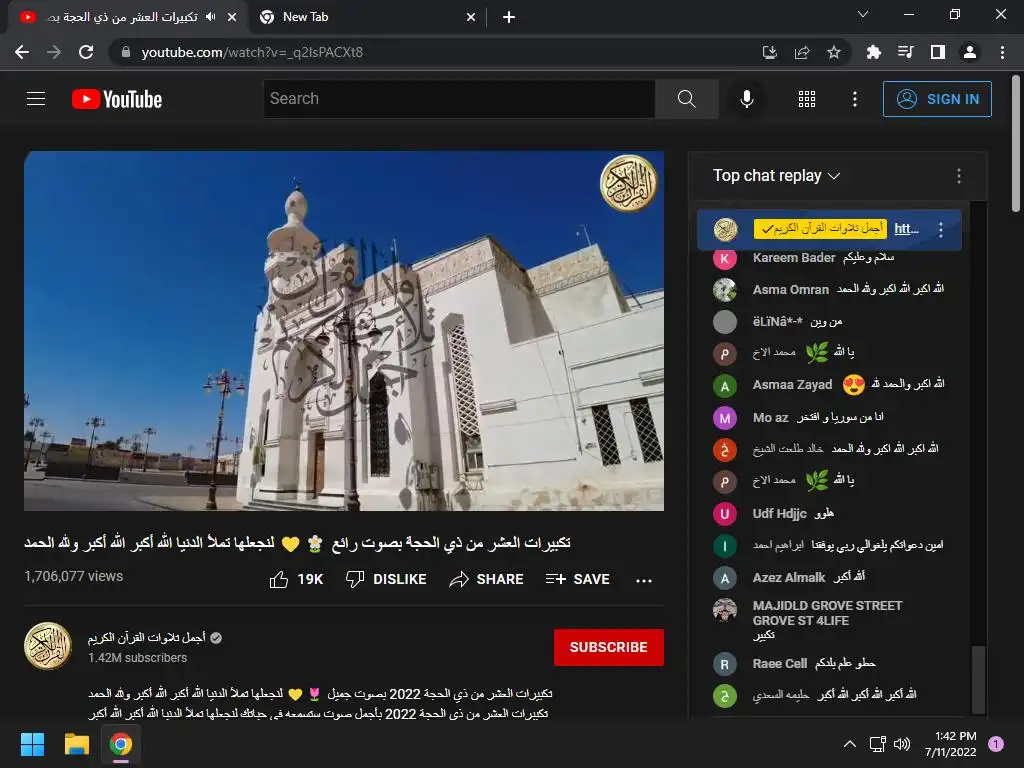Share this page from address bar

[801, 52]
